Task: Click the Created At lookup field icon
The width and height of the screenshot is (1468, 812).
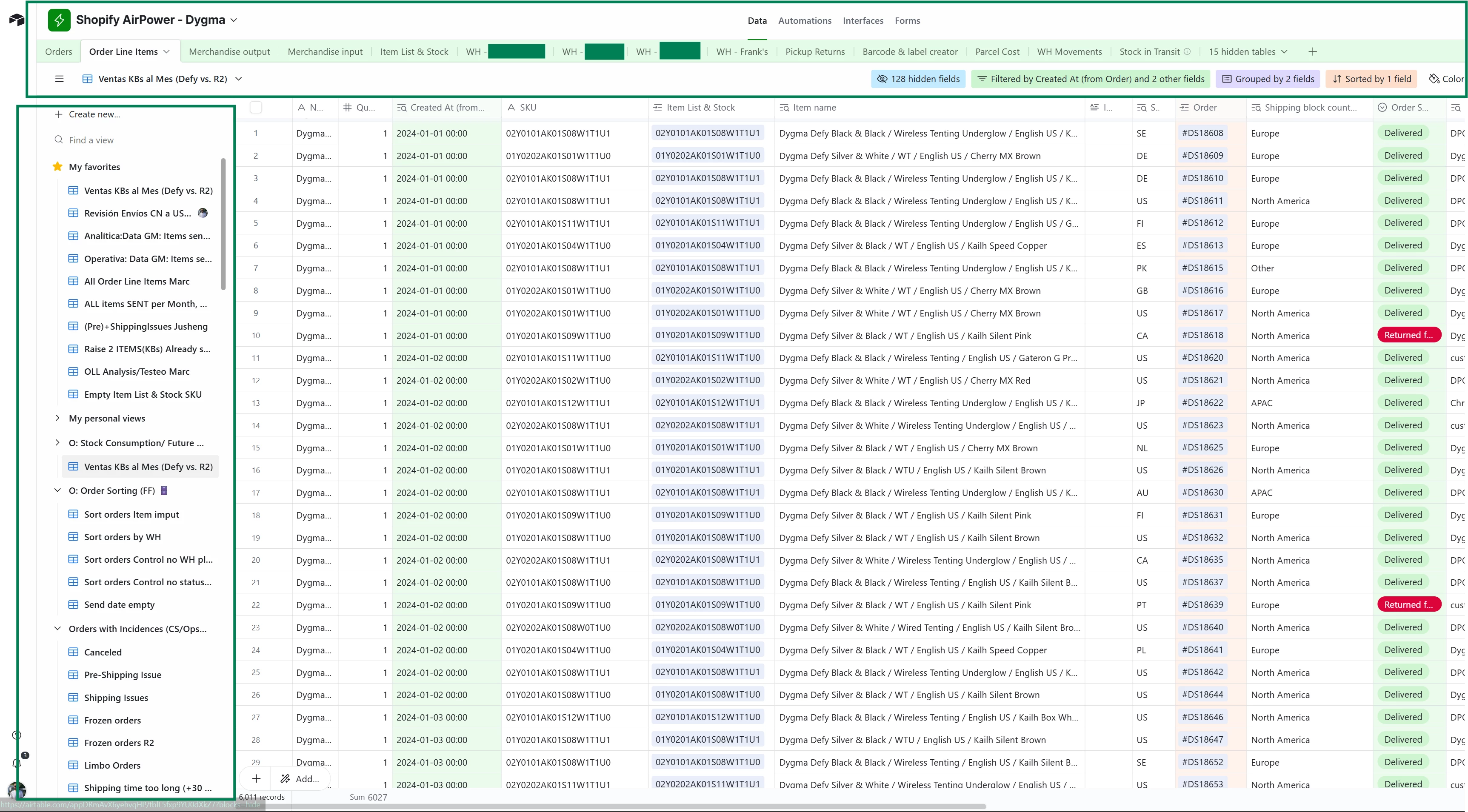Action: [x=402, y=107]
